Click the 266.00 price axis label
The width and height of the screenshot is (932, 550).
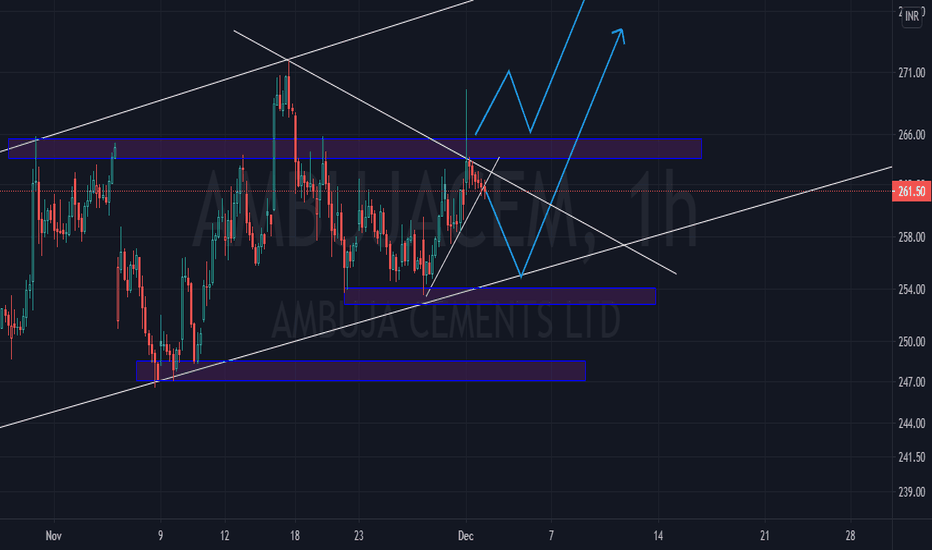coord(911,135)
